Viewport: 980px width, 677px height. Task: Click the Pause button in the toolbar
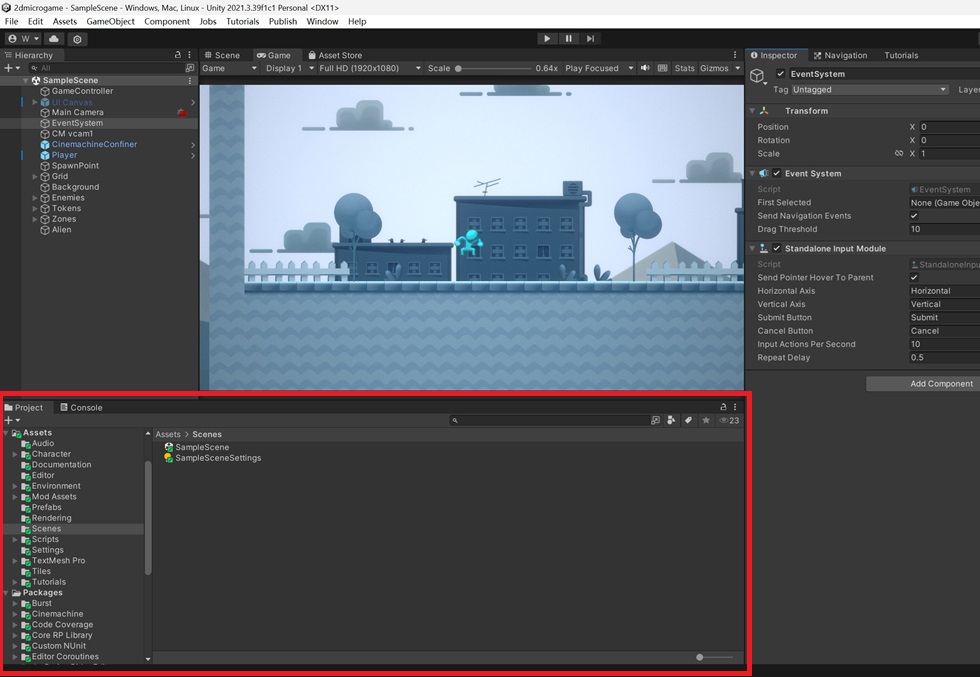(x=569, y=39)
